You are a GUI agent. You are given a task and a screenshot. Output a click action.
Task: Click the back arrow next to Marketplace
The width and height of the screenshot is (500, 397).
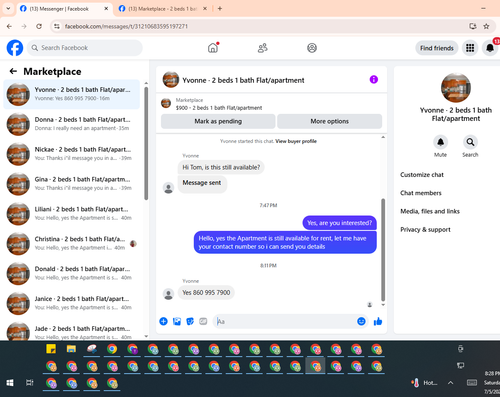13,71
